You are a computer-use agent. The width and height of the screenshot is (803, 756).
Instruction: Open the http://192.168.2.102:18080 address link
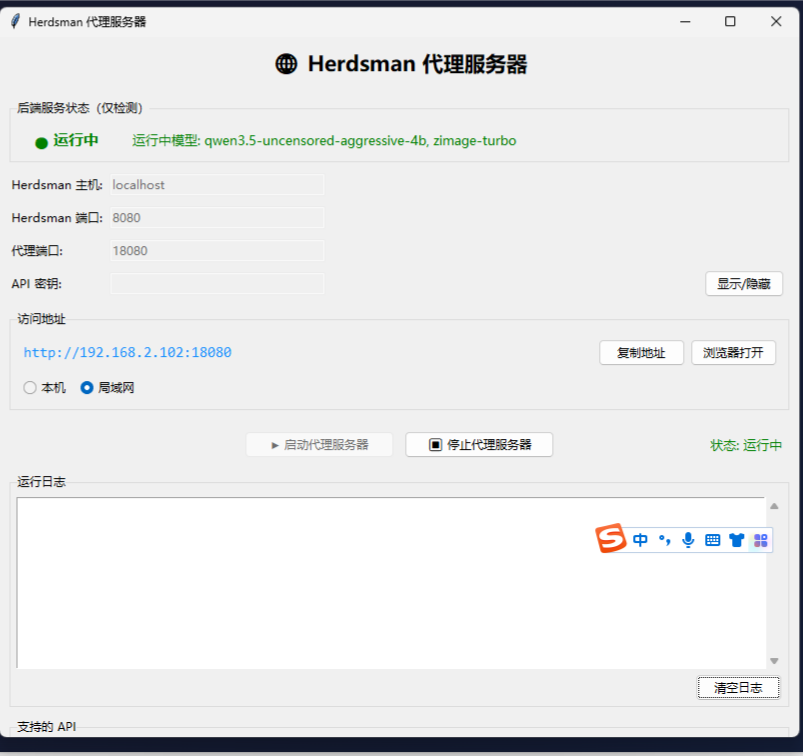tap(128, 352)
